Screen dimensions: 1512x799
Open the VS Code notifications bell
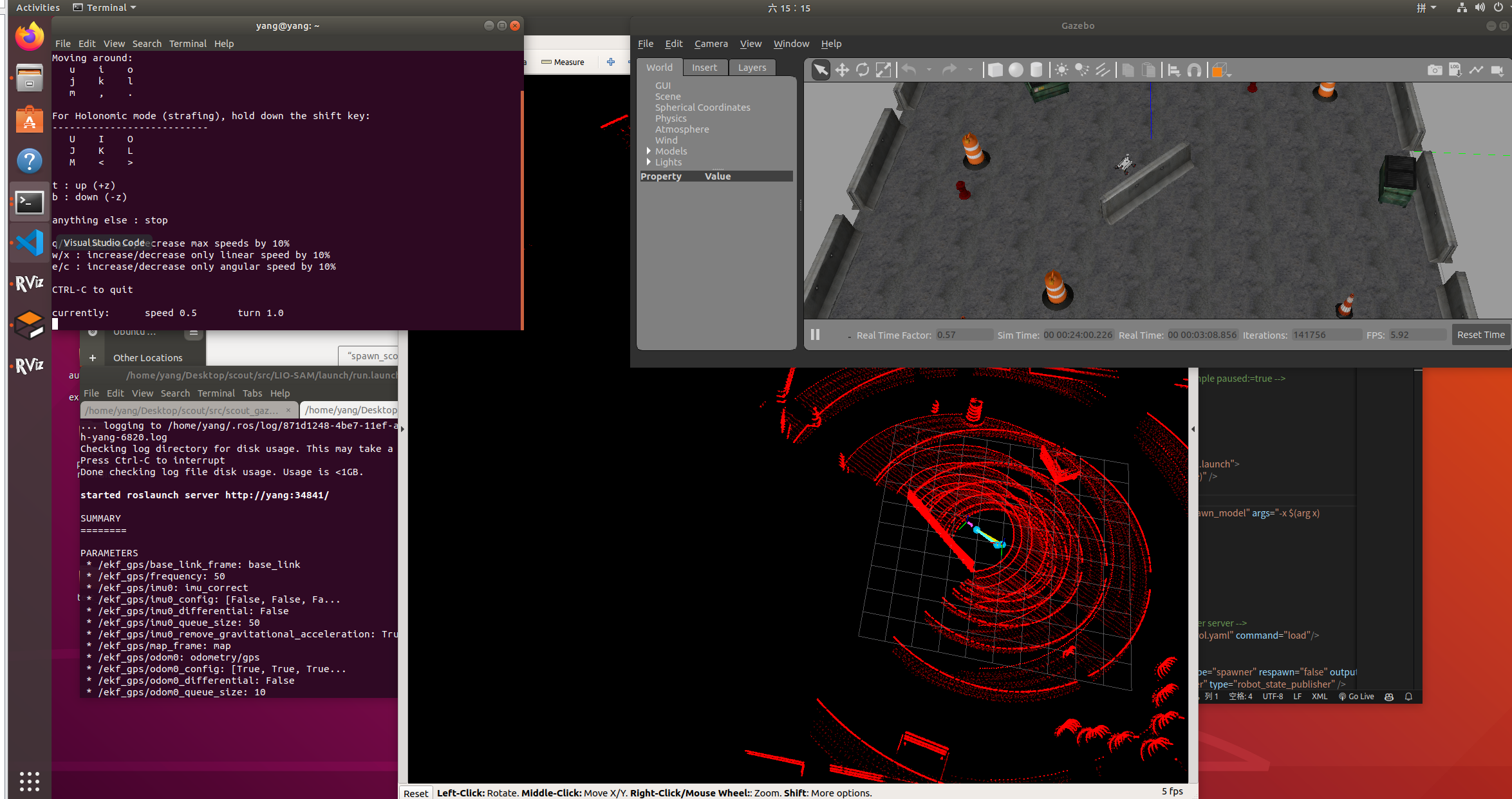1408,697
